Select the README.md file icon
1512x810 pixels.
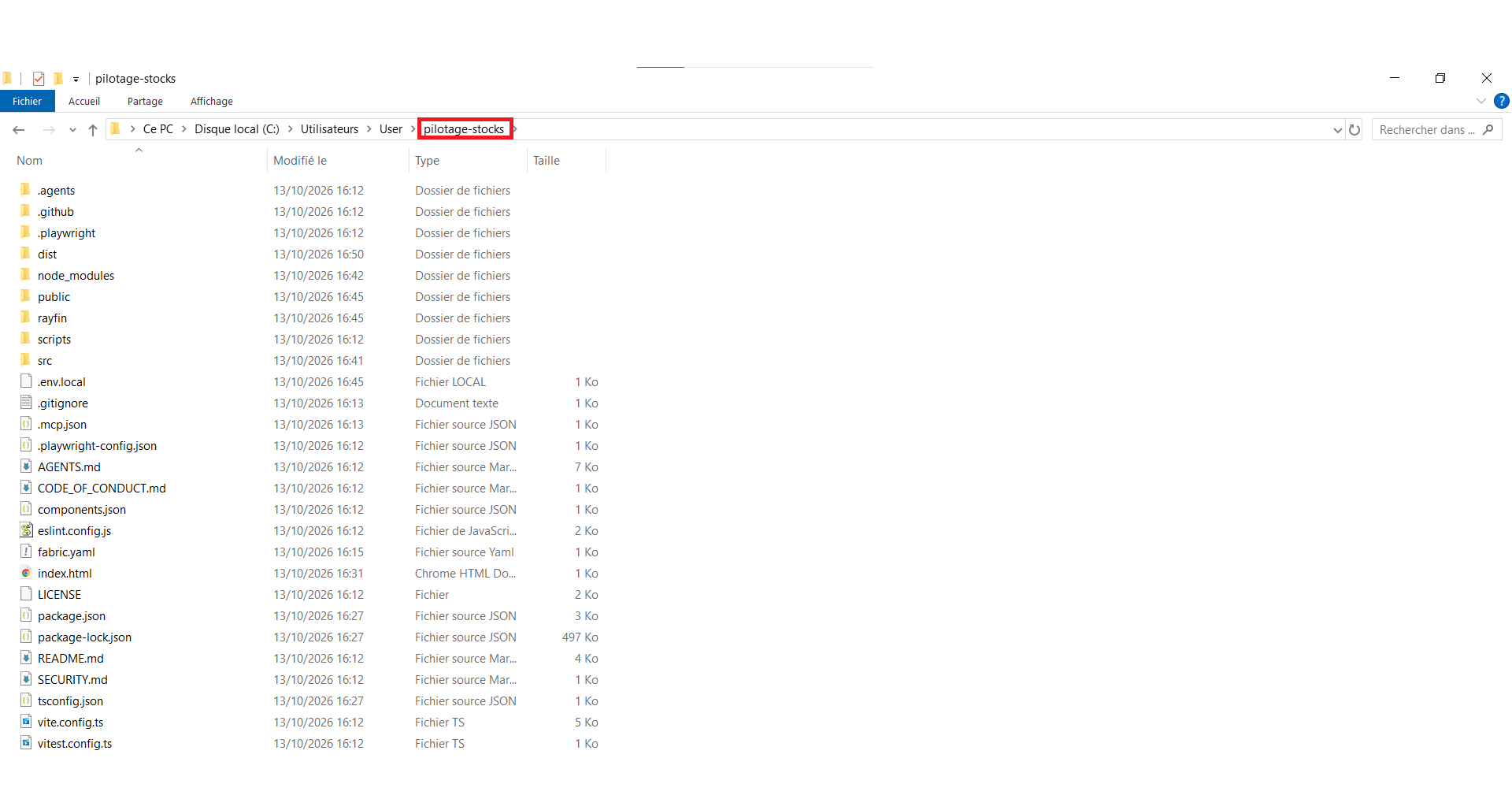click(26, 658)
